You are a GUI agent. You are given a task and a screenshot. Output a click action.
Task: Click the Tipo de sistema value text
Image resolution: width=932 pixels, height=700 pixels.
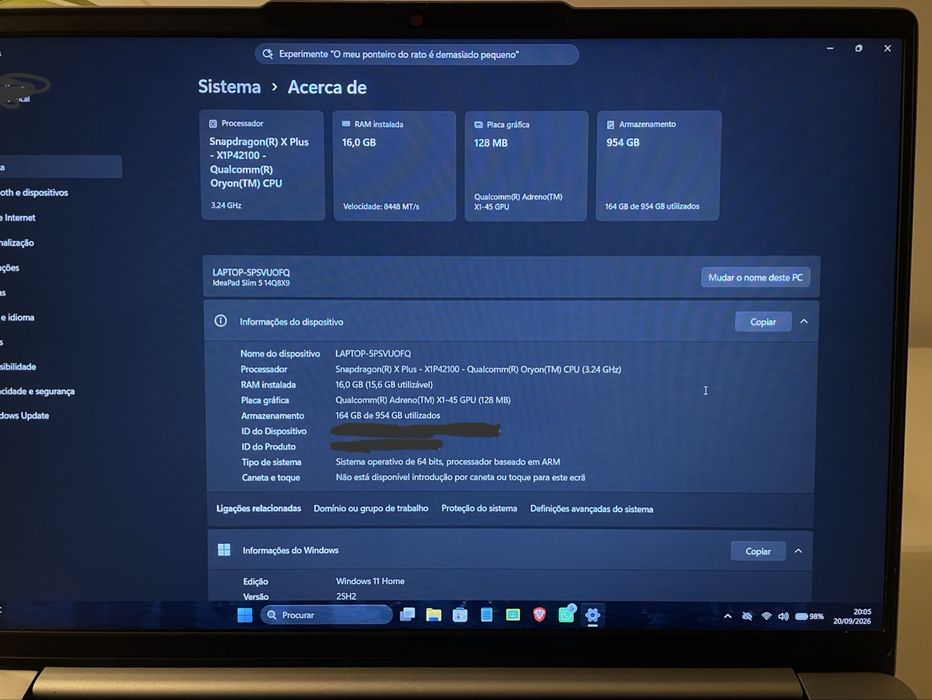coord(448,462)
